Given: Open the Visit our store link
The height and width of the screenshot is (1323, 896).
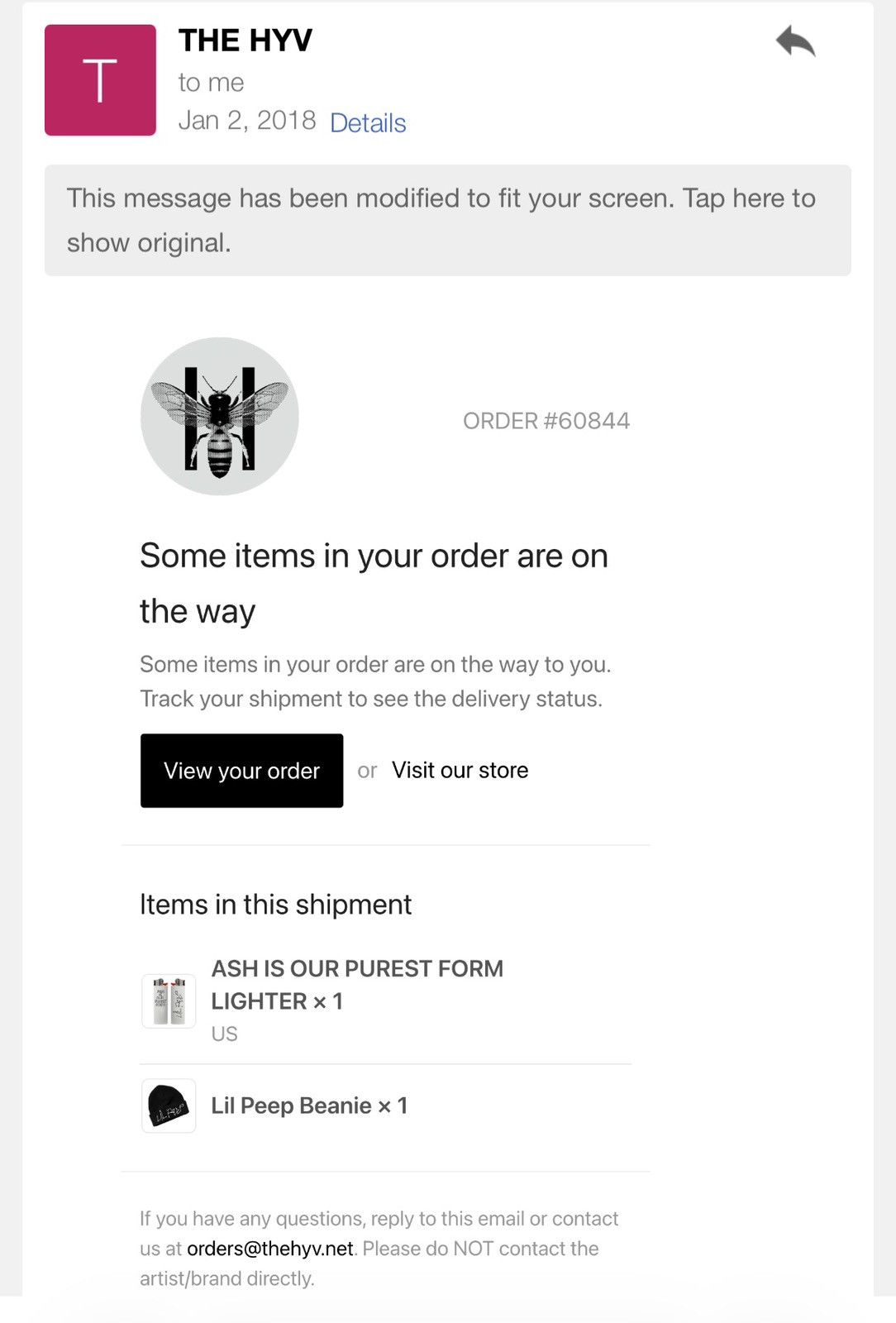Looking at the screenshot, I should pos(460,770).
